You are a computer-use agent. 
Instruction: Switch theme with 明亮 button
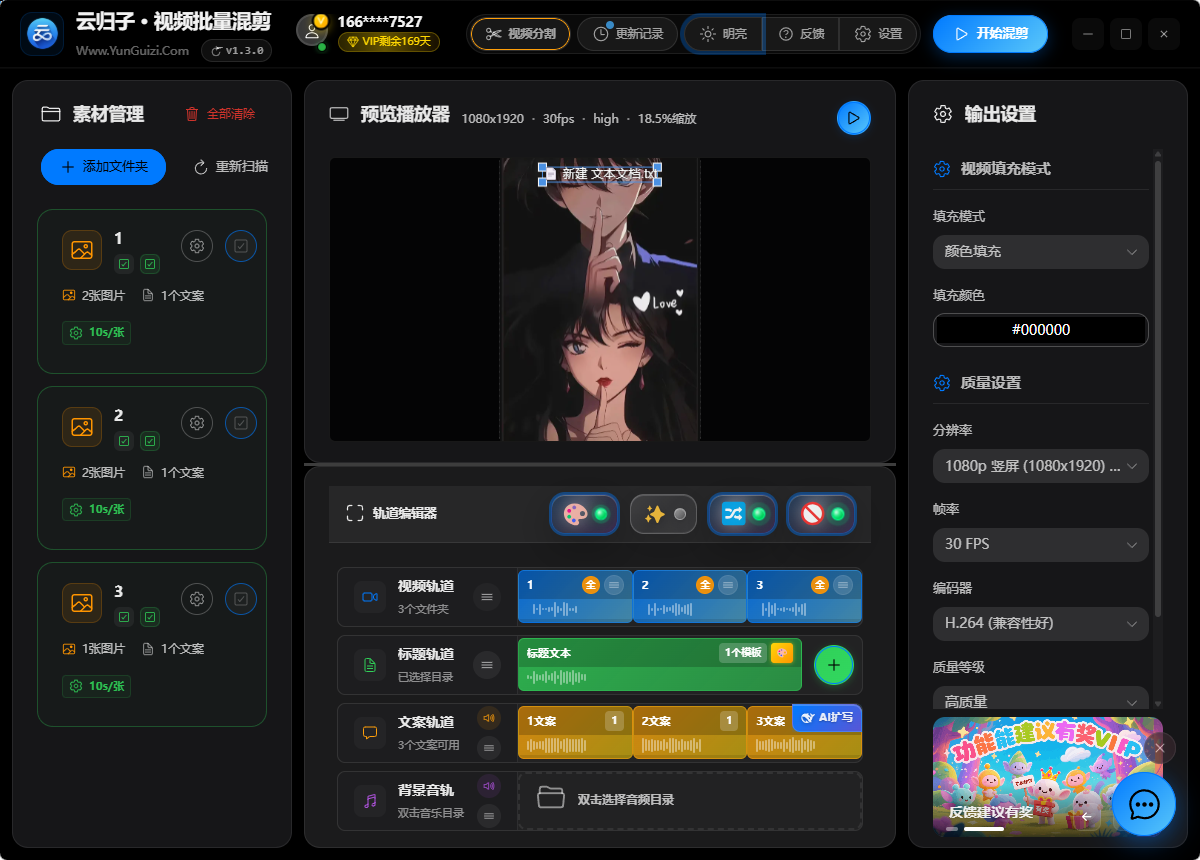[724, 34]
